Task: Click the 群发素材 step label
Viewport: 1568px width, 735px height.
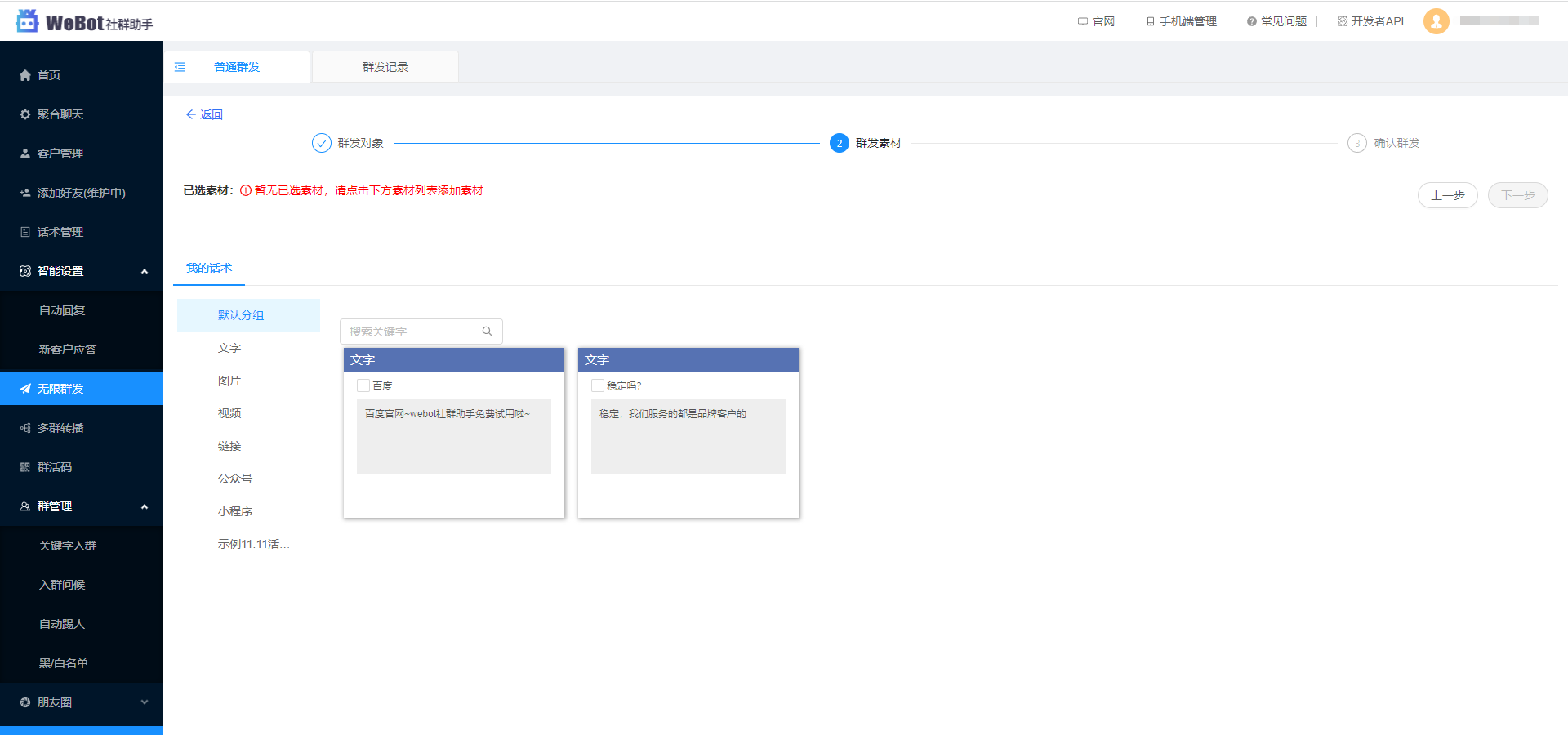Action: click(x=879, y=143)
